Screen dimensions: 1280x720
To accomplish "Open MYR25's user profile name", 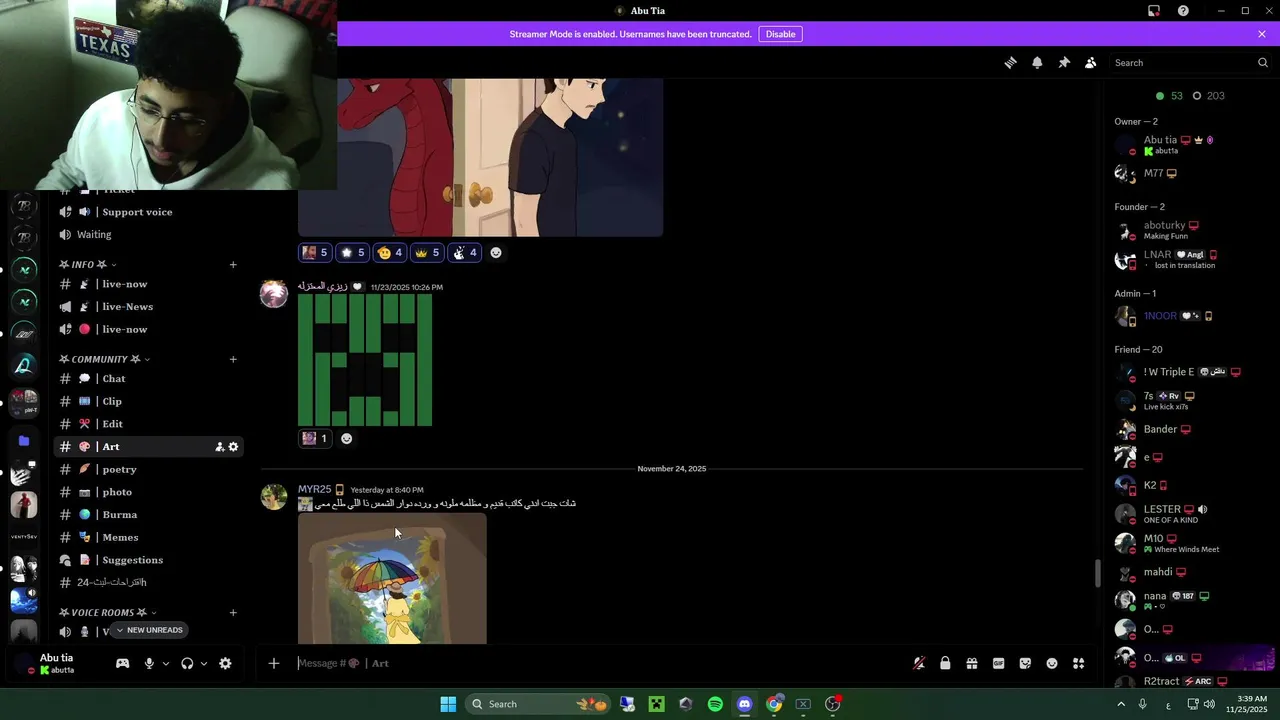I will (314, 490).
